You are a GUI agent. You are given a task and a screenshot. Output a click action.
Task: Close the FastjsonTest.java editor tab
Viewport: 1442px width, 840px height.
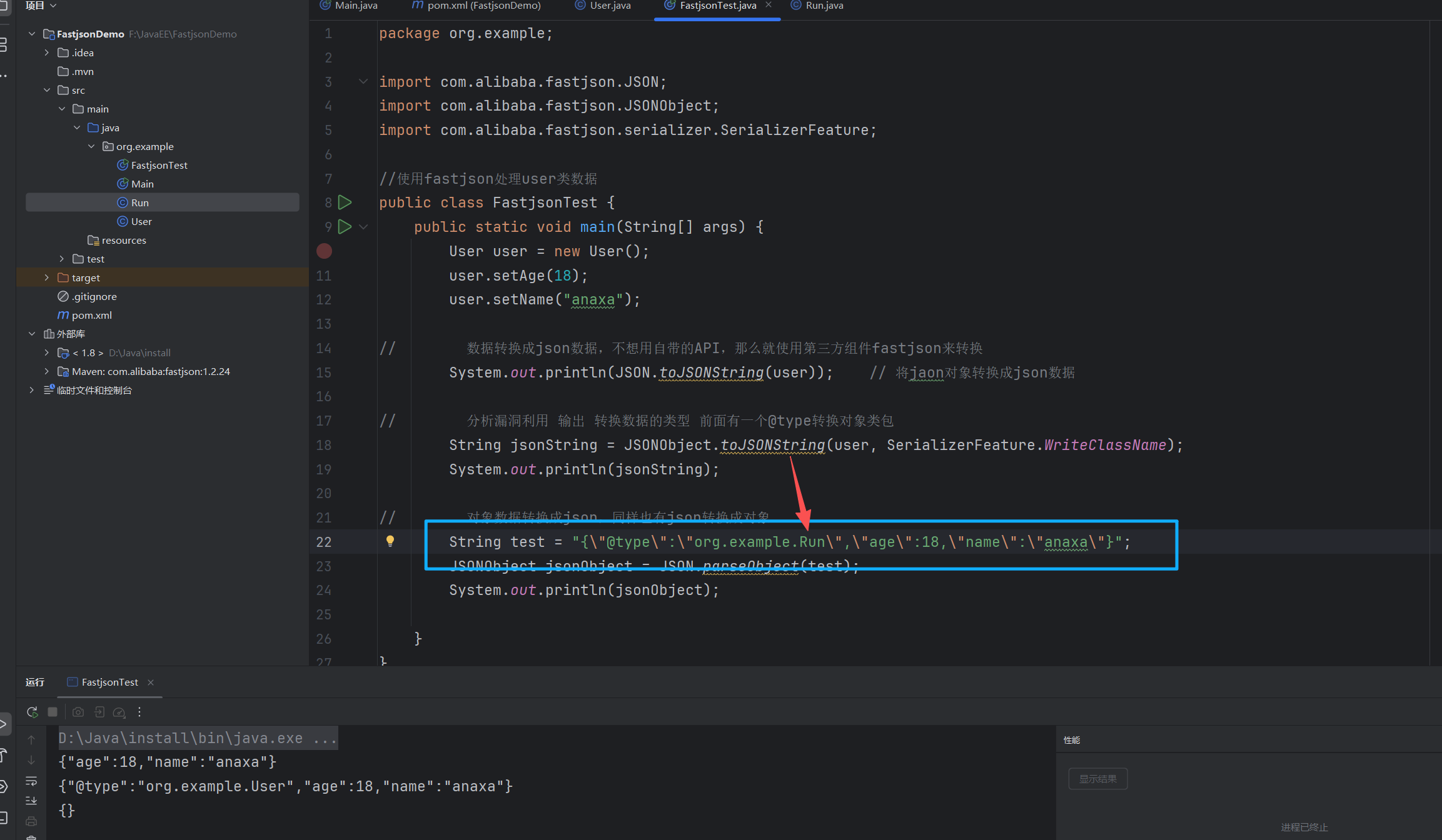[769, 5]
